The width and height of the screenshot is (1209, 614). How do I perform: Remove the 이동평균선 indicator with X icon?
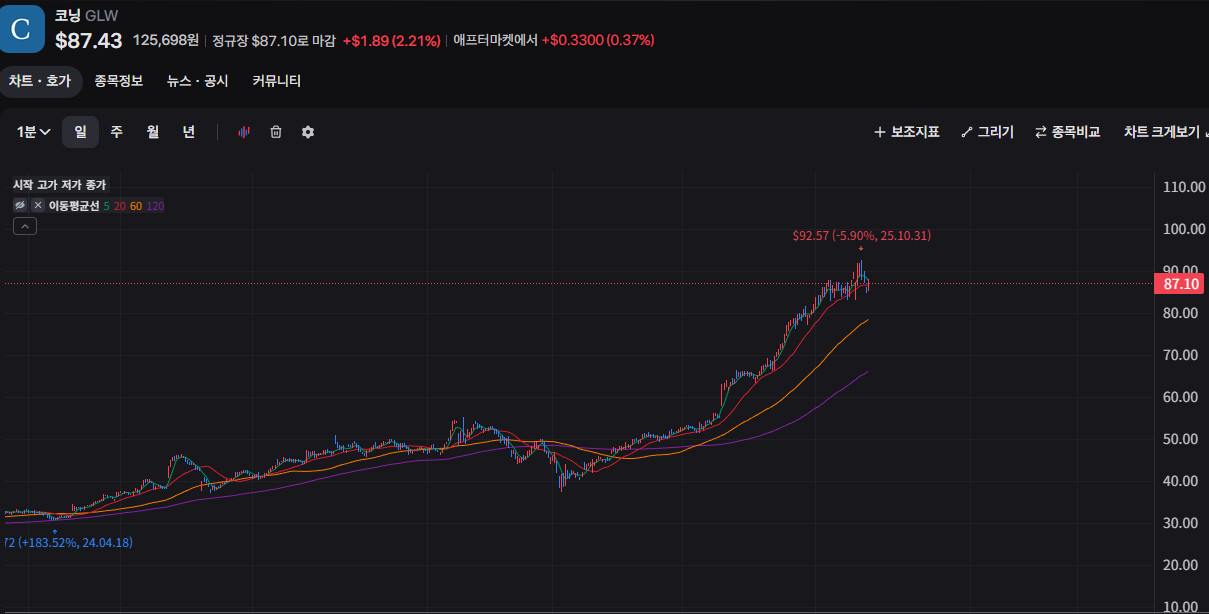(x=38, y=205)
